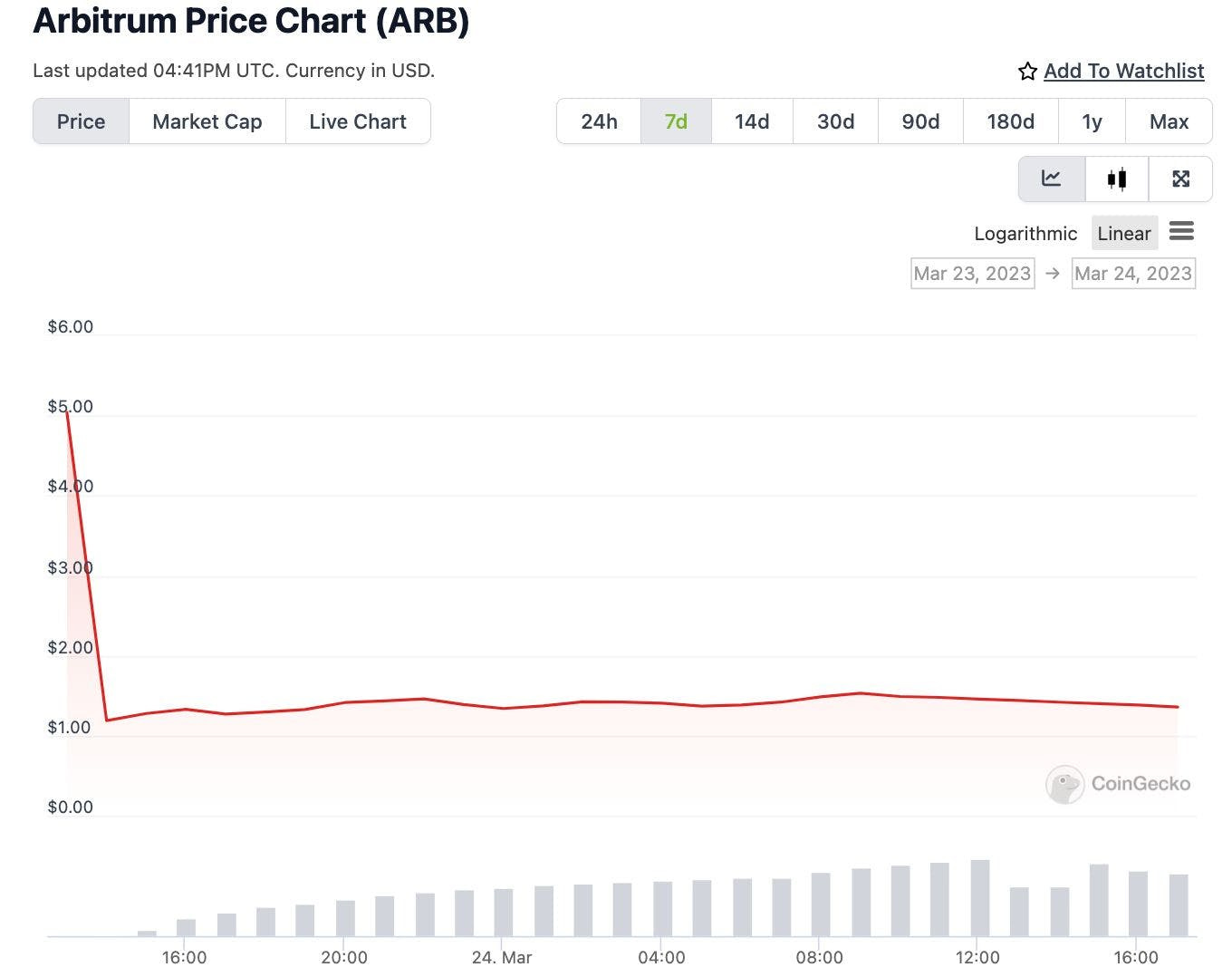Open the chart options hamburger menu
The height and width of the screenshot is (977, 1232).
(x=1182, y=232)
